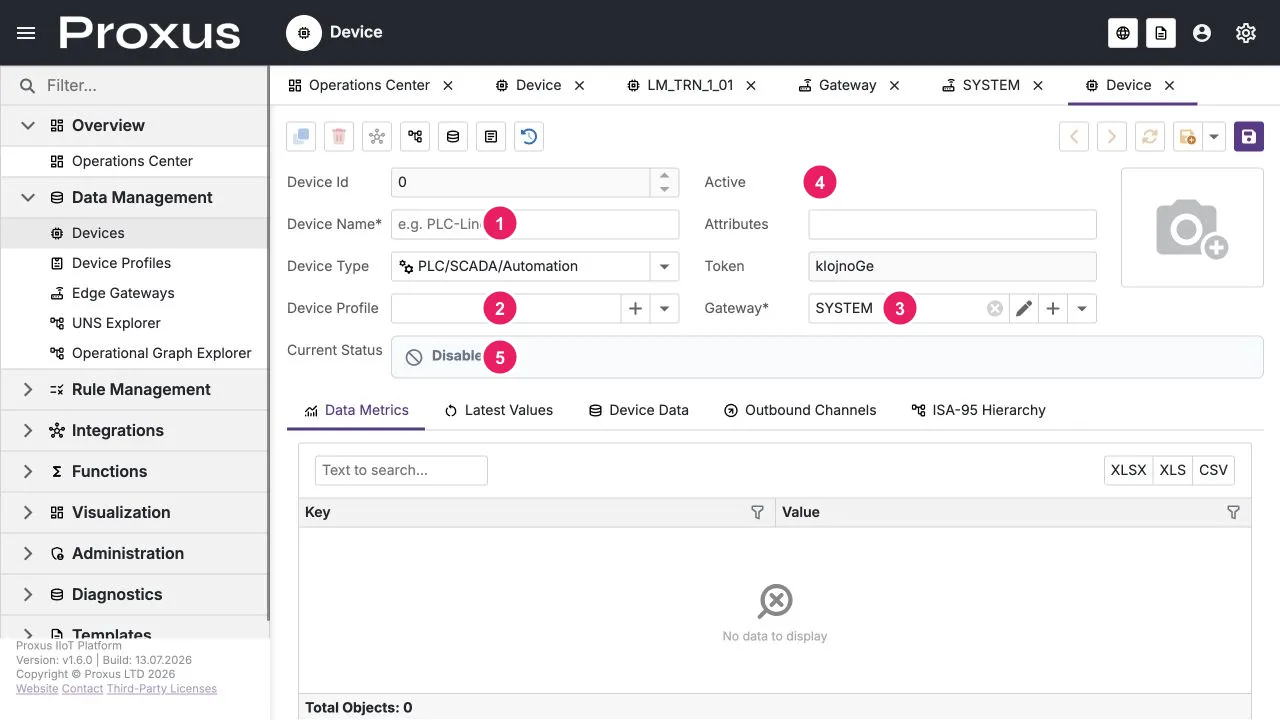Click the network graph toolbar icon
This screenshot has width=1280, height=720.
tap(377, 137)
